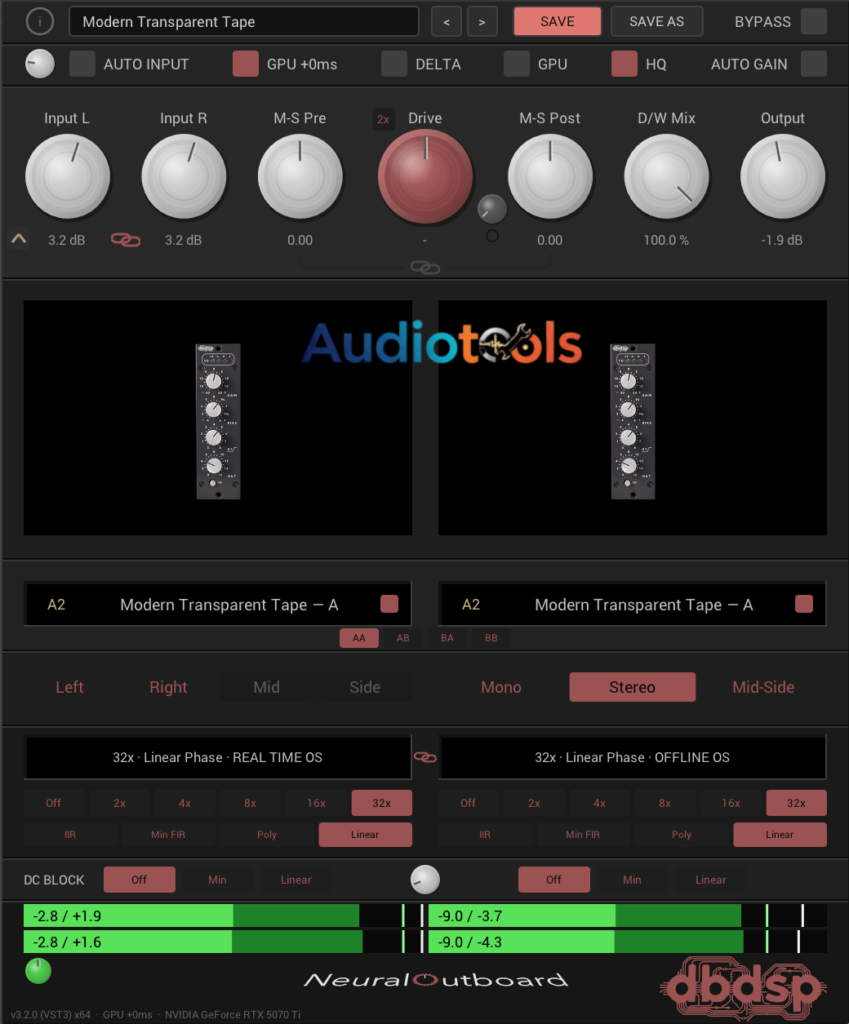Enable the AUTO INPUT checkbox
849x1024 pixels.
point(82,64)
